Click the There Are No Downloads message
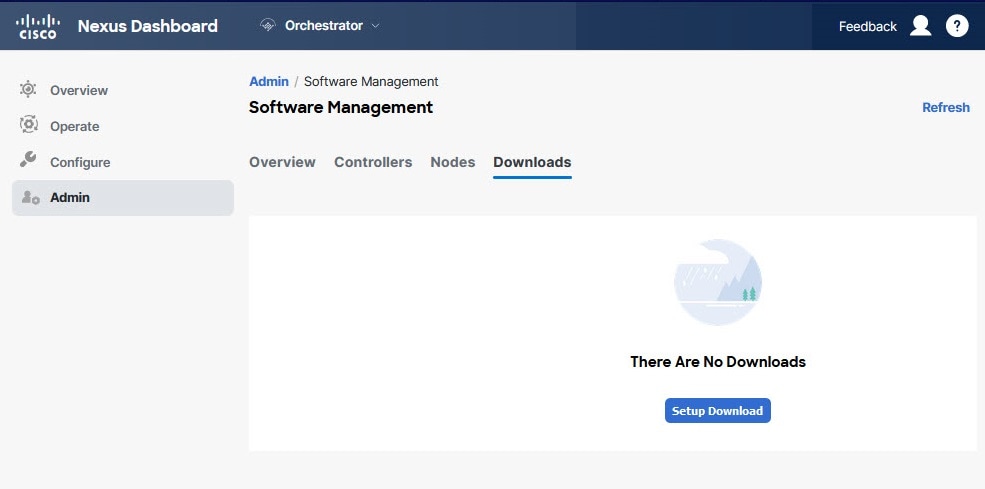 point(717,362)
